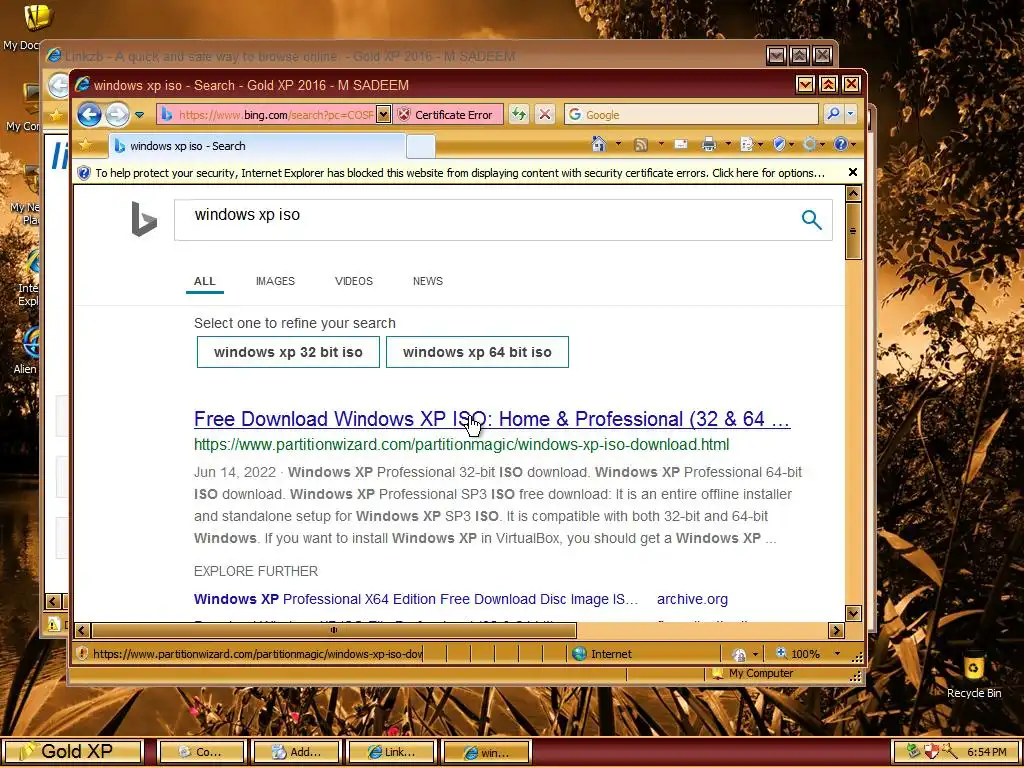This screenshot has width=1024, height=768.
Task: Refine search with 'windows xp 64 bit iso'
Action: [477, 352]
